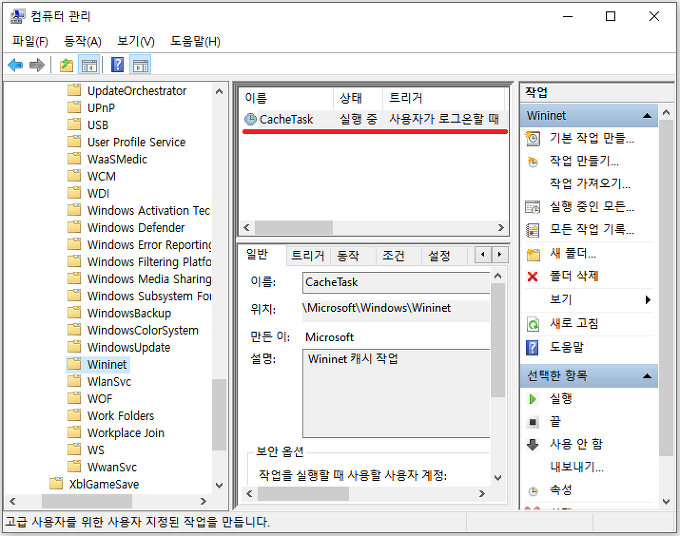Click 사용 안 함 action text

[576, 444]
